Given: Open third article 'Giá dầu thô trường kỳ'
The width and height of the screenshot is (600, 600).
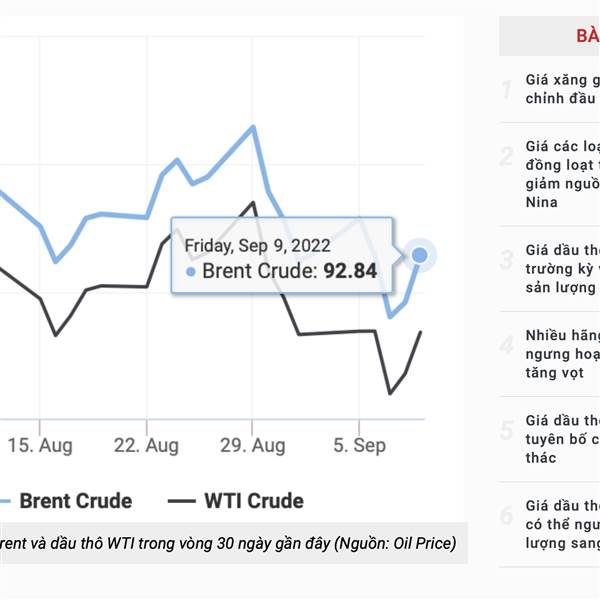Looking at the screenshot, I should point(562,269).
